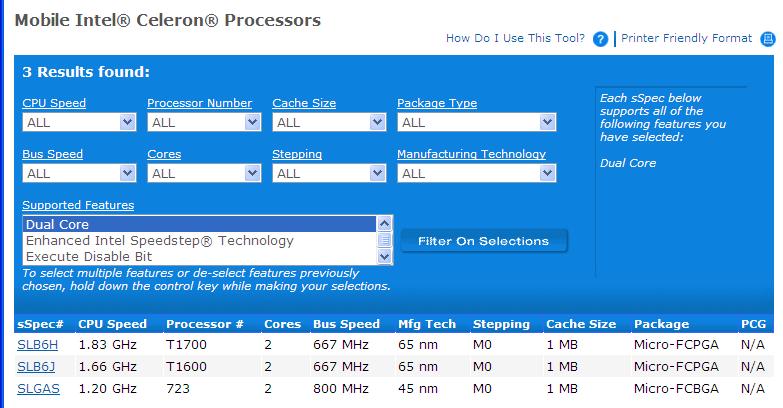
Task: Click the Bus Speed filter label link
Action: pos(52,154)
